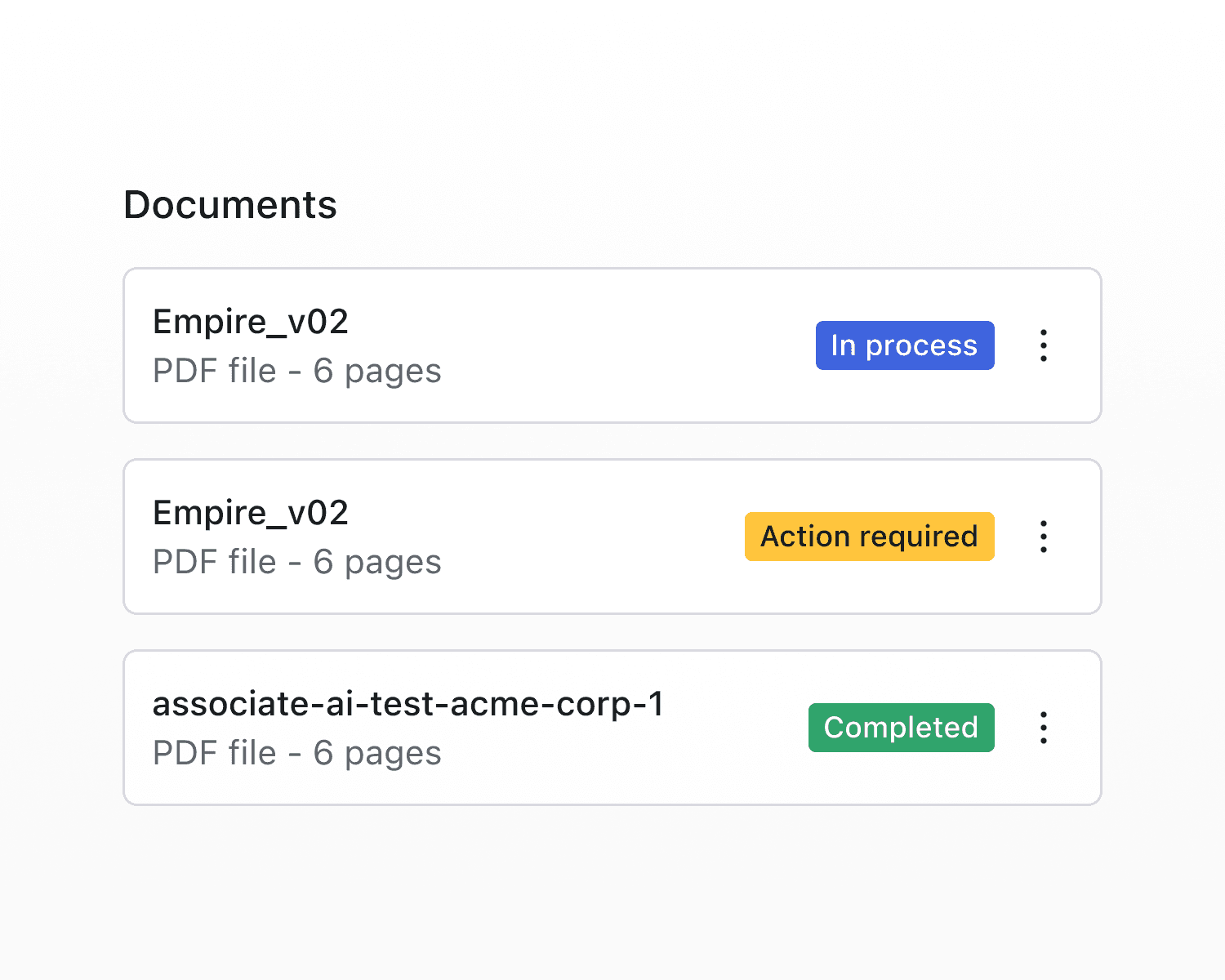Click the green Completed status badge
The height and width of the screenshot is (980, 1225).
point(902,728)
